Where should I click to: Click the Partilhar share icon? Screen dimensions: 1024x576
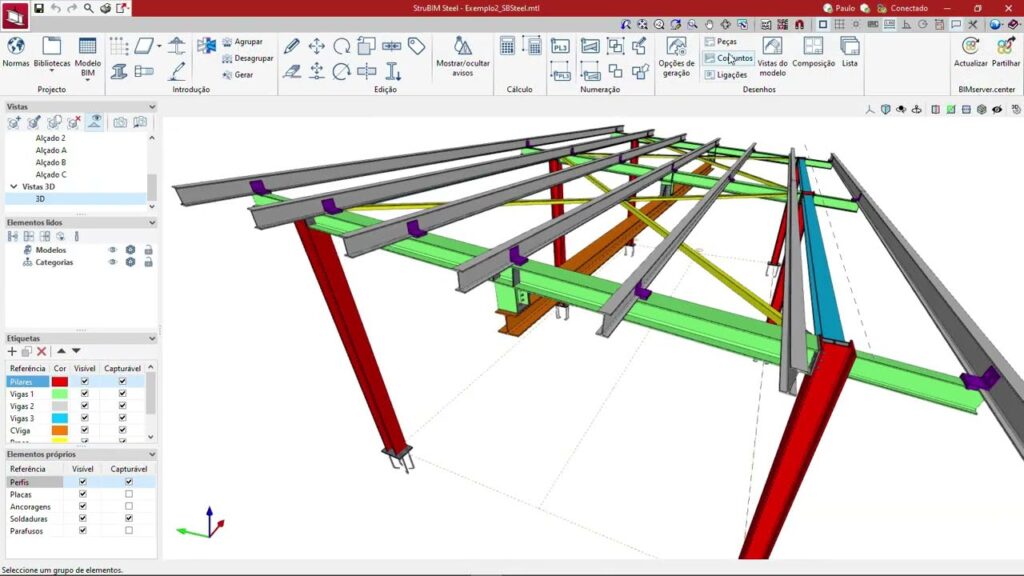[1006, 46]
